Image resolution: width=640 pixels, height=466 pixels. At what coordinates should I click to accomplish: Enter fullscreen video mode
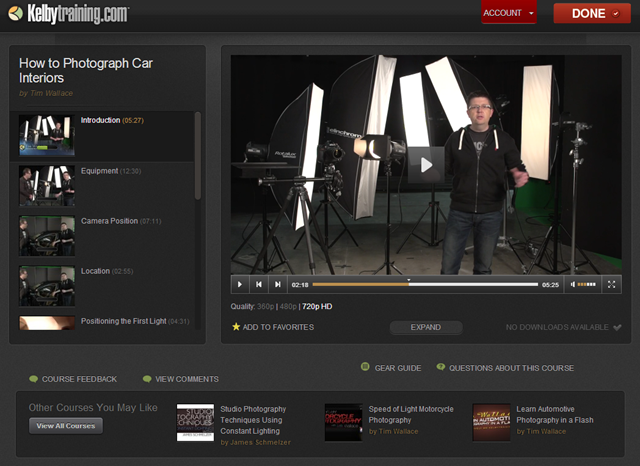point(612,284)
